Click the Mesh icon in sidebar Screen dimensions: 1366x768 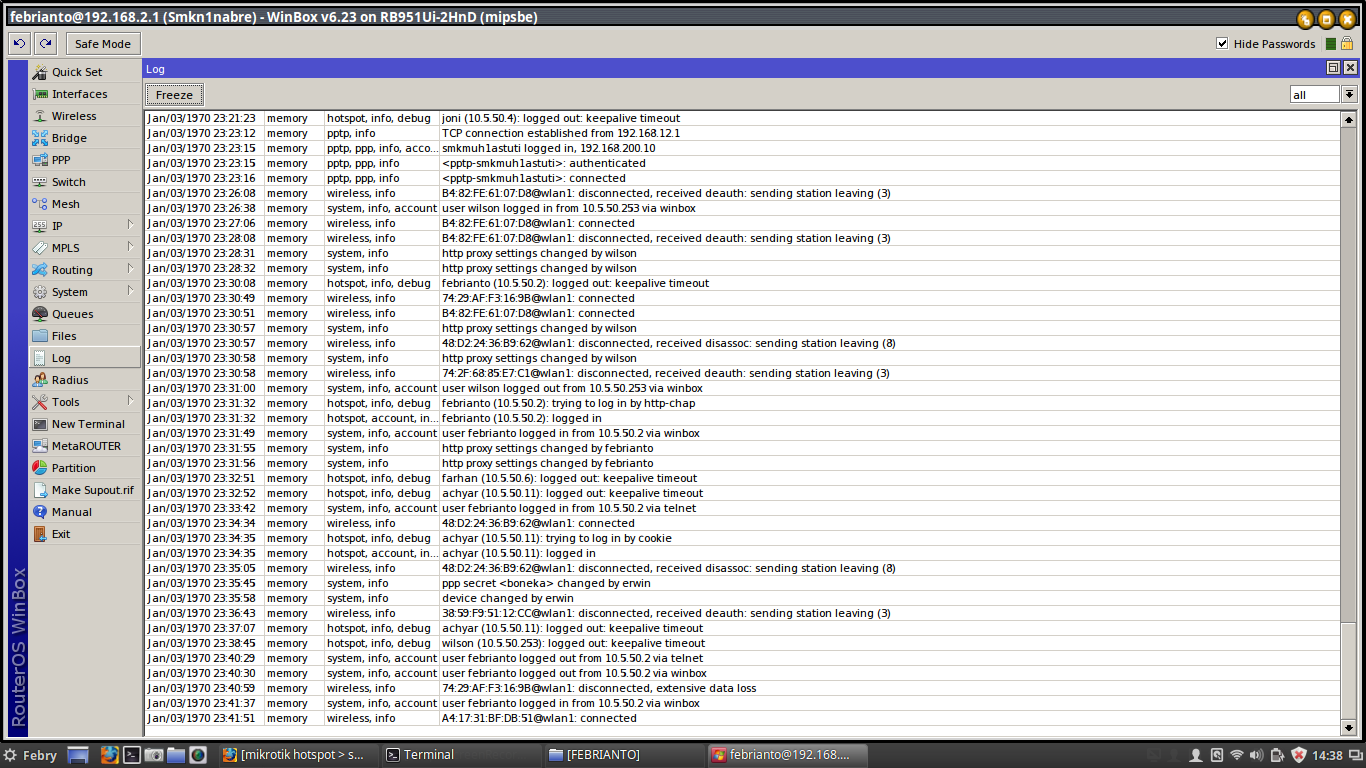[x=40, y=204]
